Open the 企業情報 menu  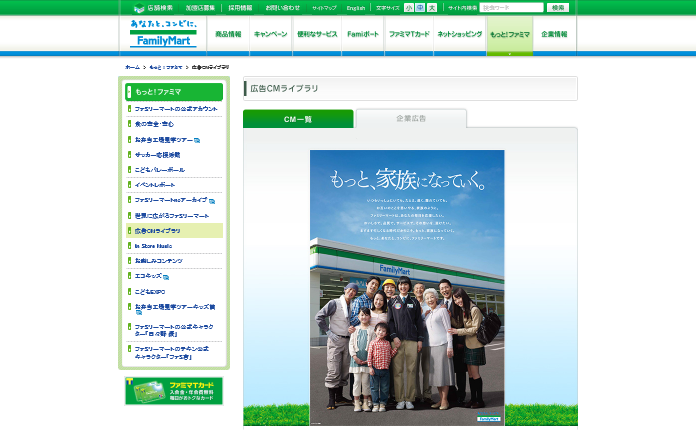(x=554, y=34)
